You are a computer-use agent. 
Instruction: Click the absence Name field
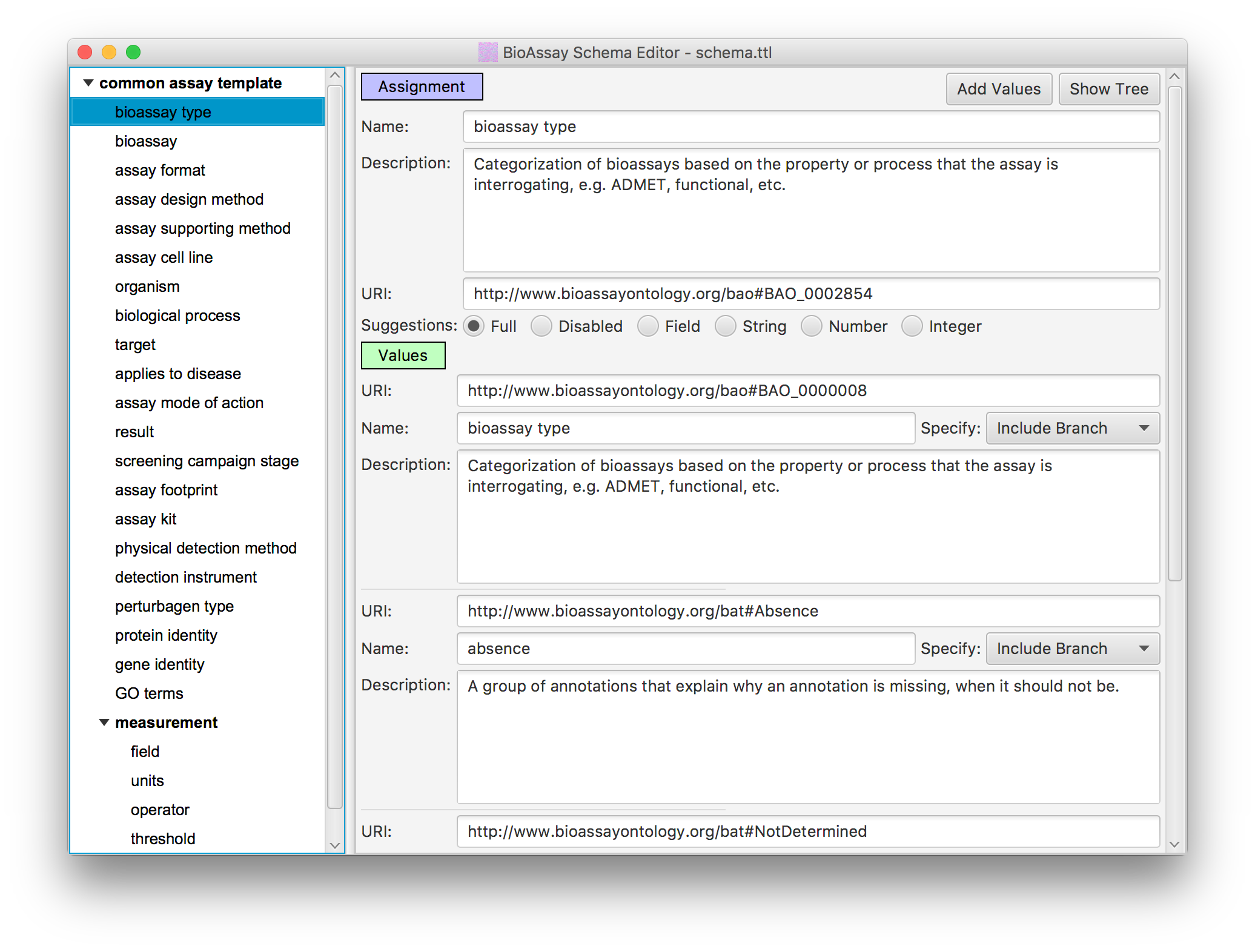point(686,649)
